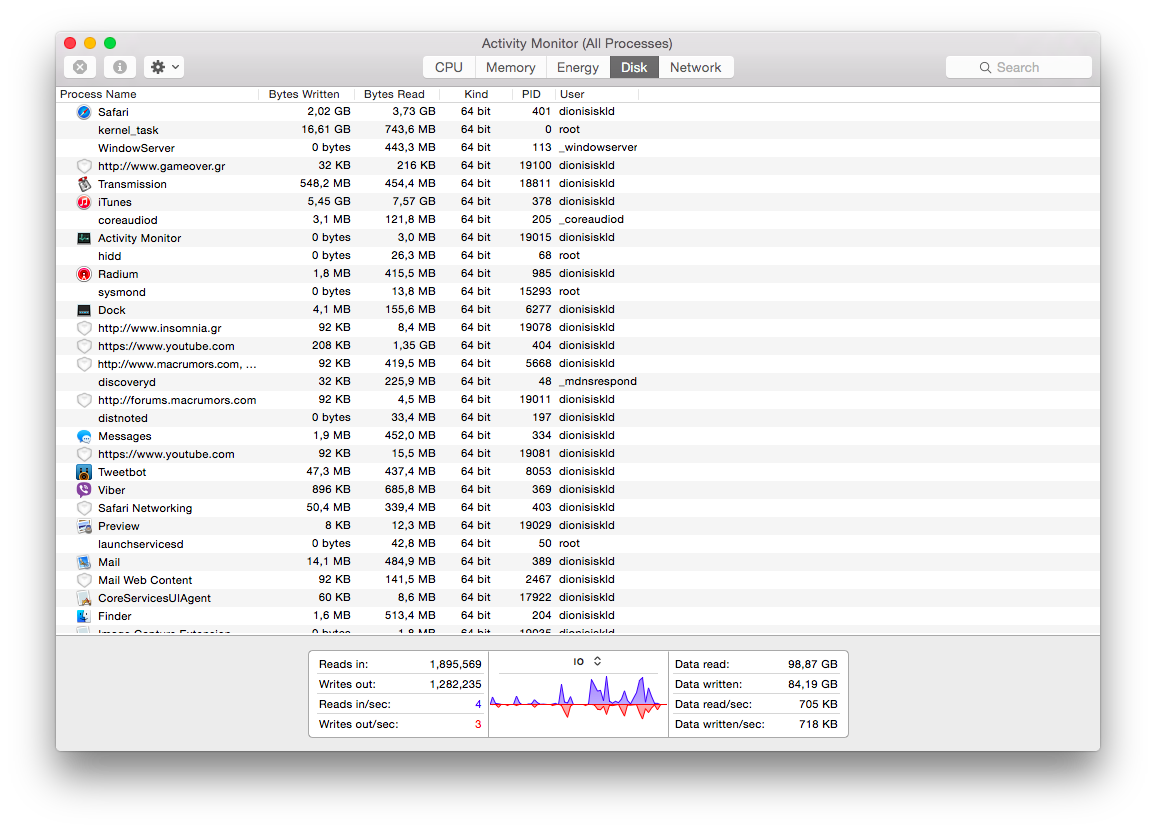Click the Finder face icon
The width and height of the screenshot is (1156, 831).
coord(84,616)
